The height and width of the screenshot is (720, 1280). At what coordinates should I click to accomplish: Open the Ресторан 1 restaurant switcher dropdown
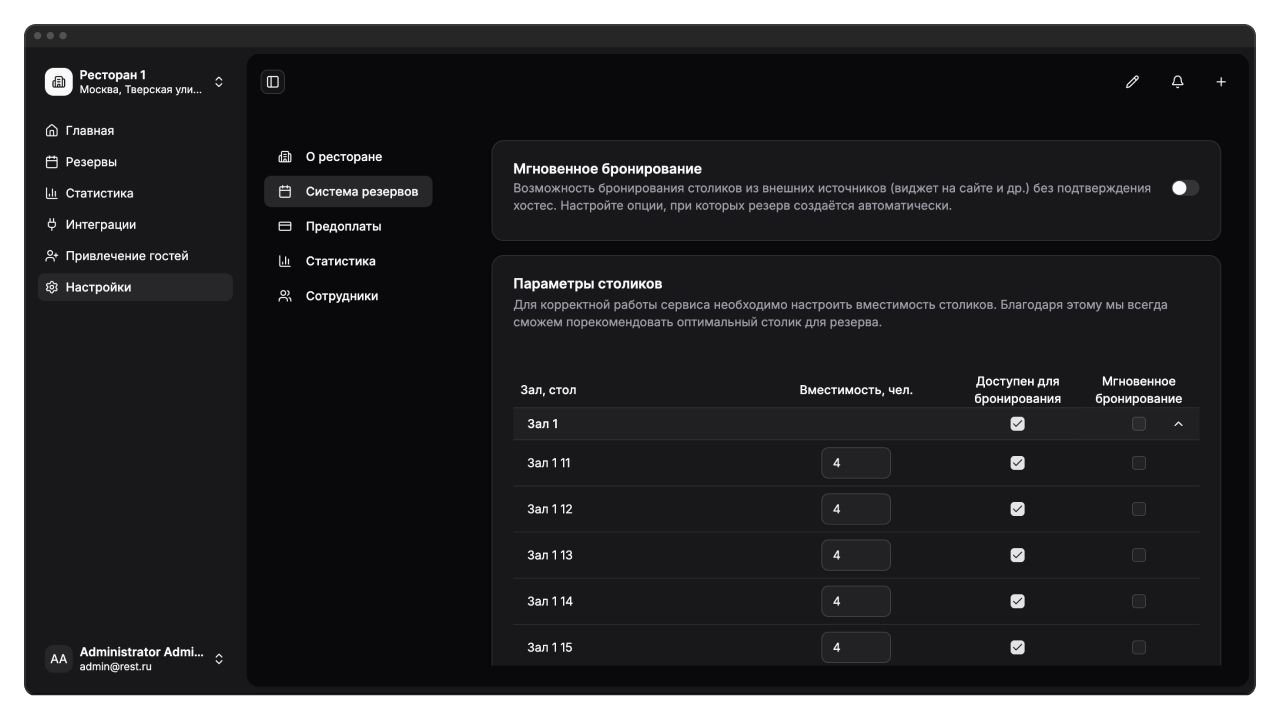pyautogui.click(x=219, y=82)
